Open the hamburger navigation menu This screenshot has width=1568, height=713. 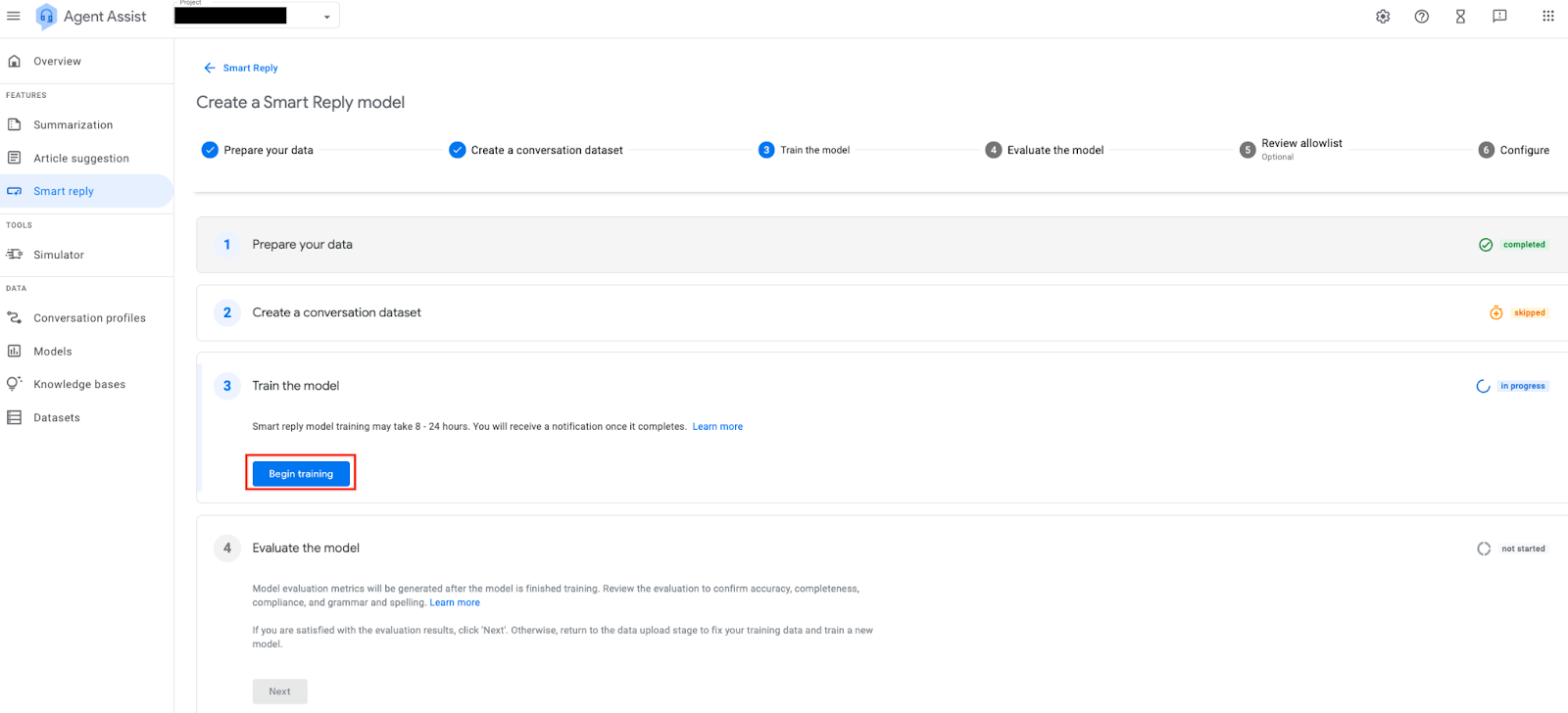(14, 16)
